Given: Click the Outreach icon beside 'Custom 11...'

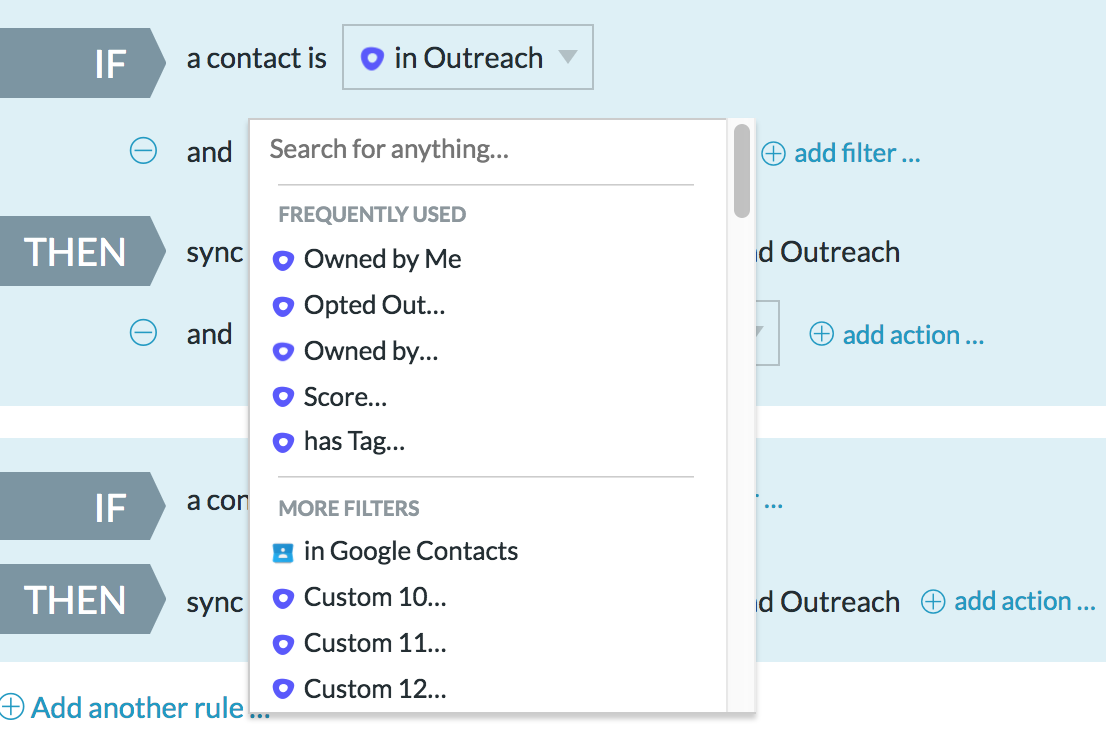Looking at the screenshot, I should click(x=283, y=644).
